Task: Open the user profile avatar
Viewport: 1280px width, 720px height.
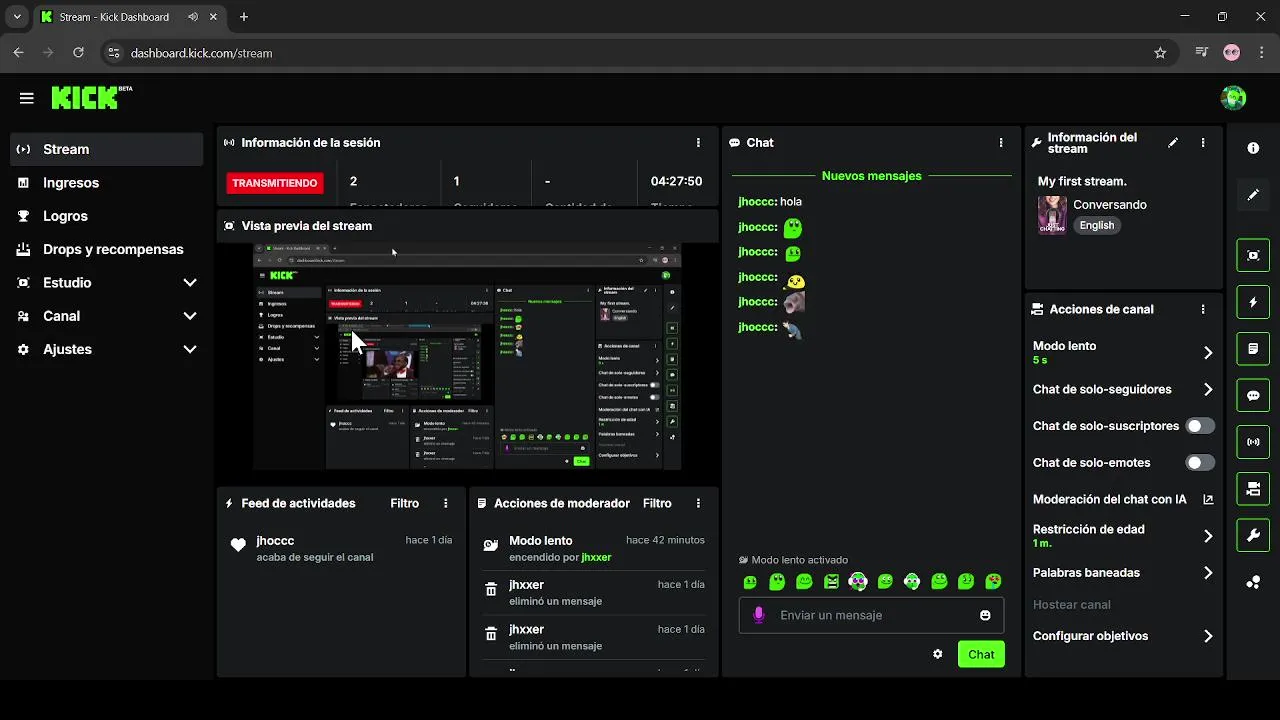Action: coord(1233,97)
